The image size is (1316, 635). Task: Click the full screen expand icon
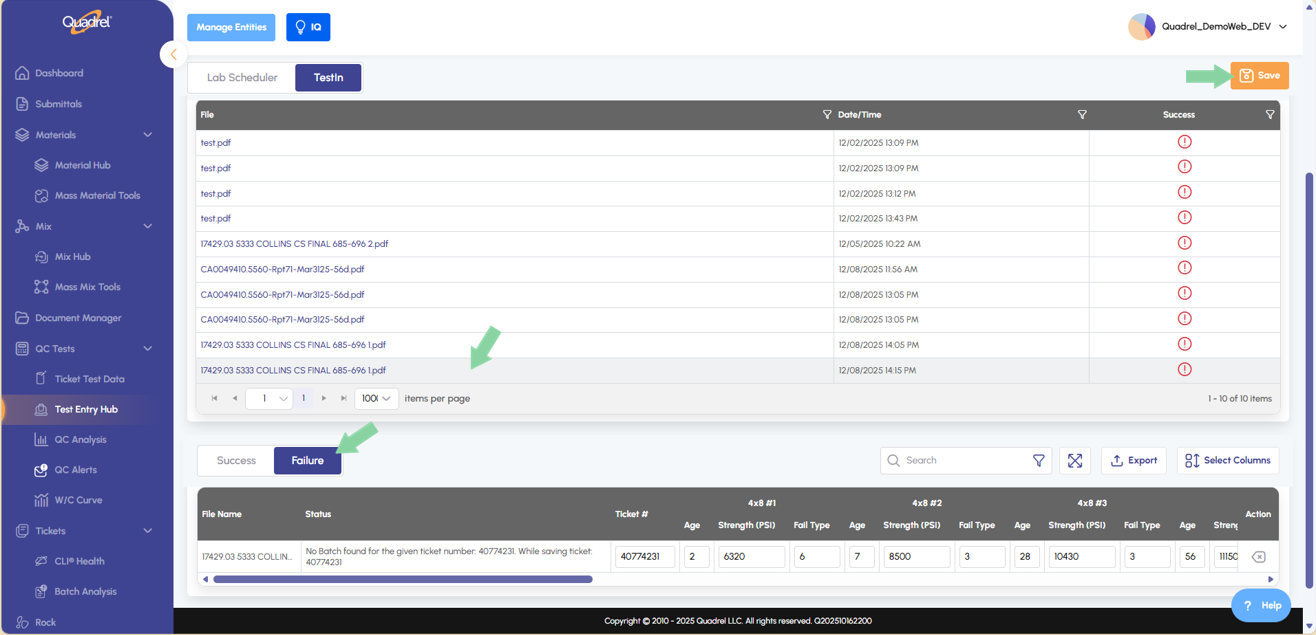point(1075,461)
